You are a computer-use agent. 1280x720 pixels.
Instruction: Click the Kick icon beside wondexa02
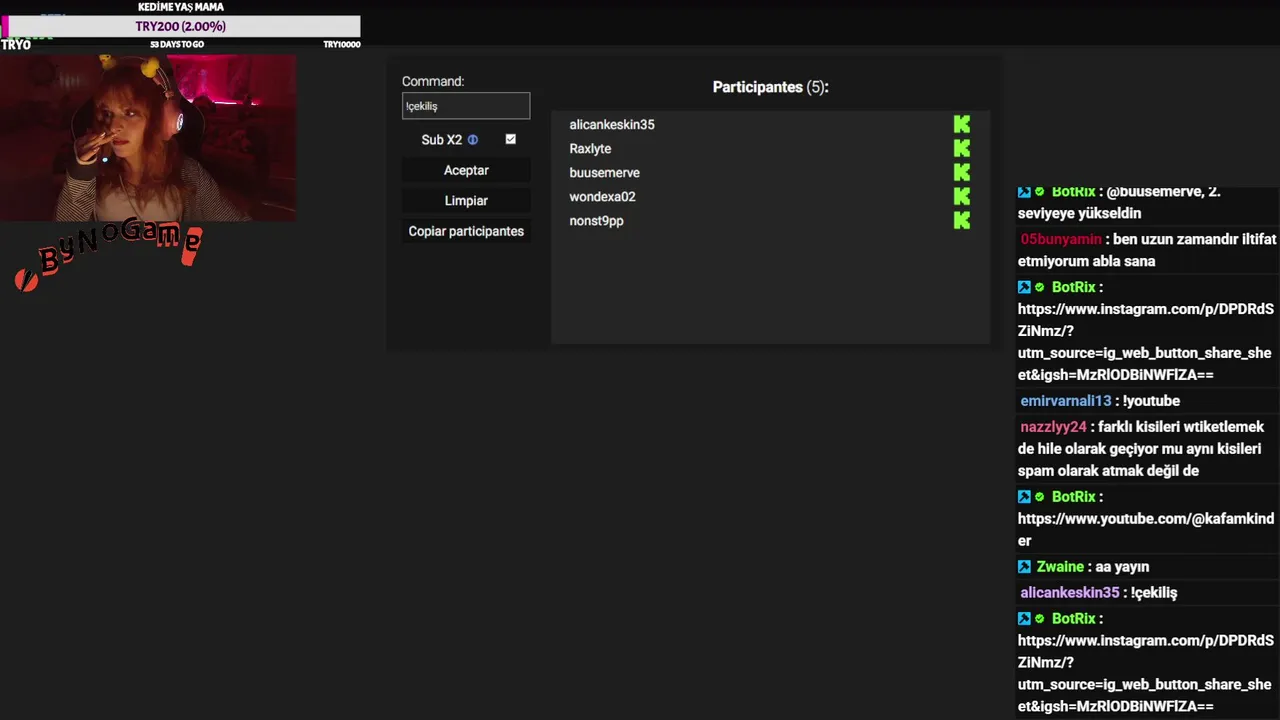click(962, 196)
